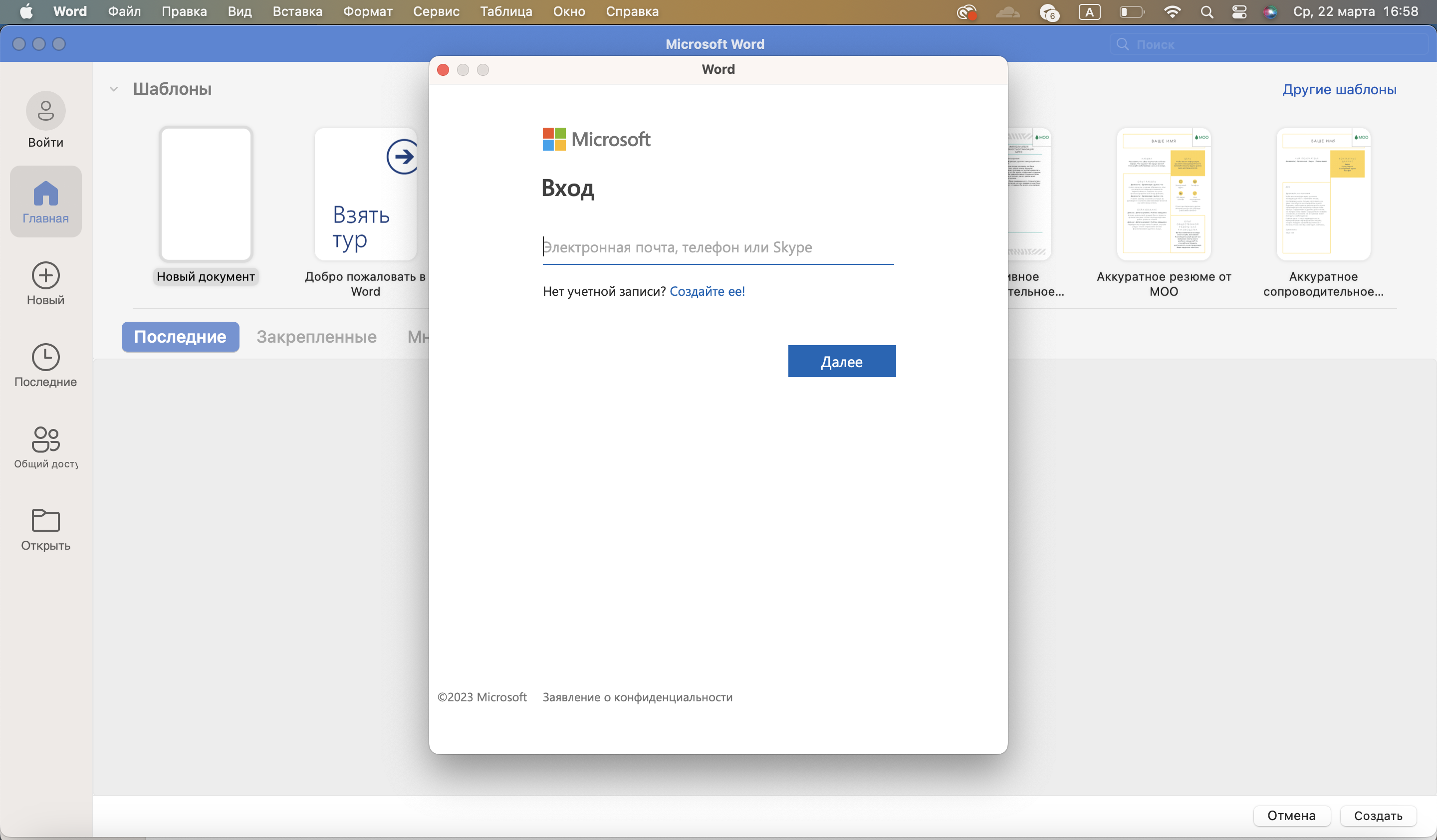Collapse the Шаблоны section chevron
The image size is (1437, 840).
point(113,89)
